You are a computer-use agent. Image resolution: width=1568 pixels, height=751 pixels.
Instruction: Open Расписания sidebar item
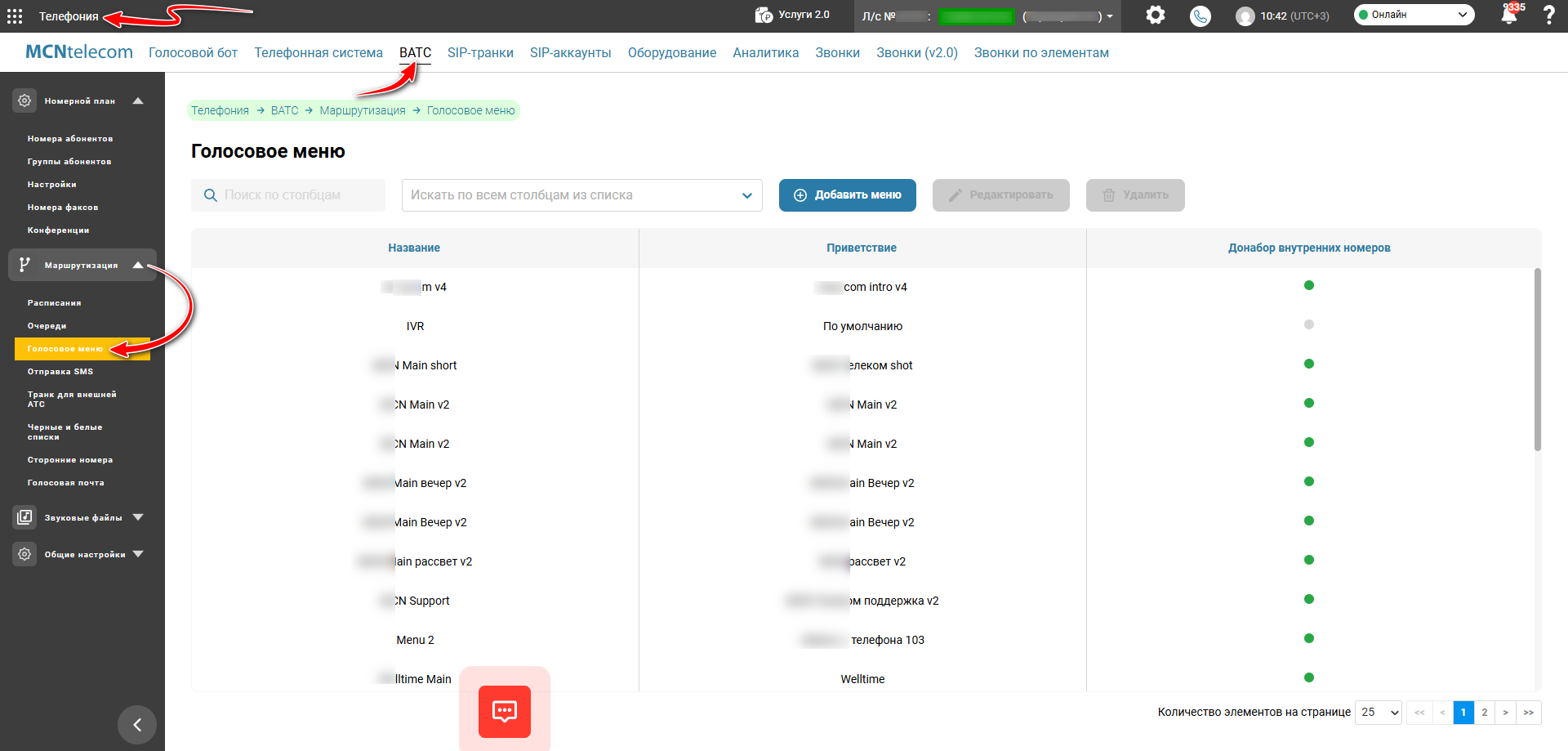[x=54, y=303]
